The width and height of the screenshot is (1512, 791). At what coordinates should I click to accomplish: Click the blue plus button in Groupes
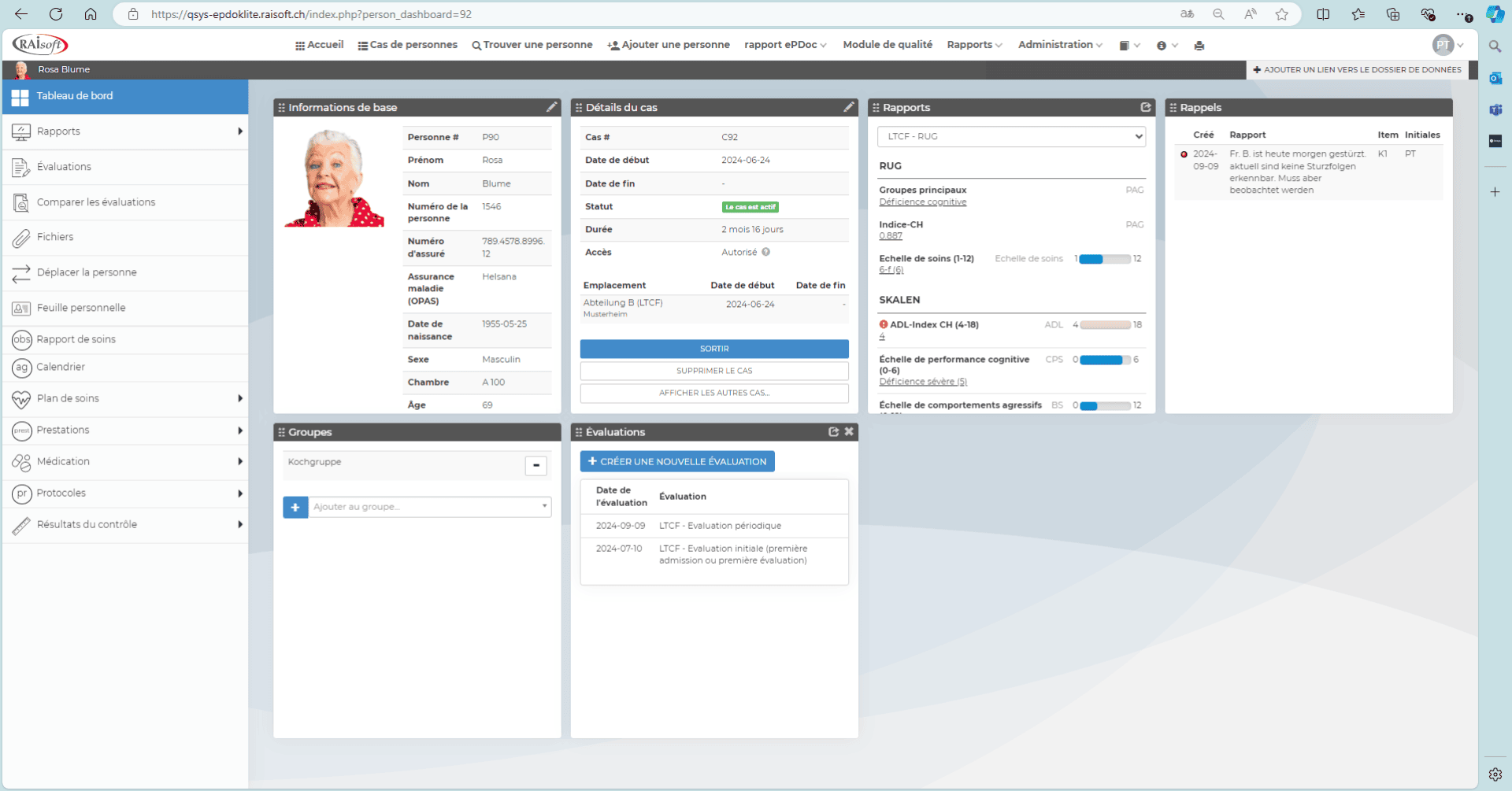click(x=295, y=507)
